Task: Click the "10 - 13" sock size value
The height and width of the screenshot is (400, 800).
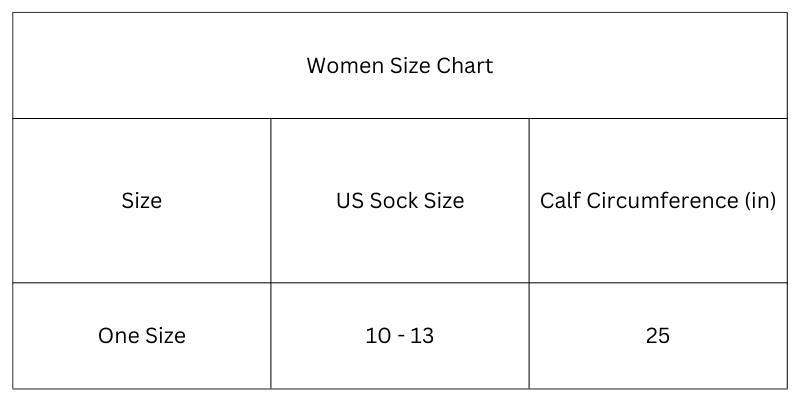Action: (399, 336)
